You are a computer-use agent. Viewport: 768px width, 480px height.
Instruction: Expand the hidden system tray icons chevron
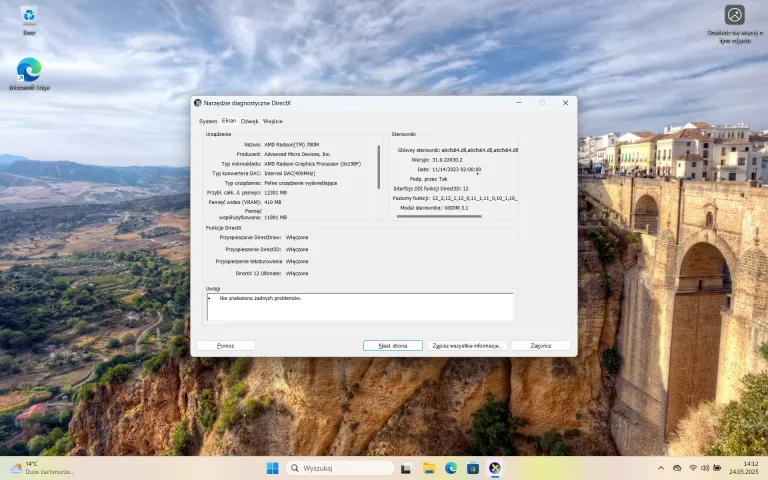click(661, 468)
